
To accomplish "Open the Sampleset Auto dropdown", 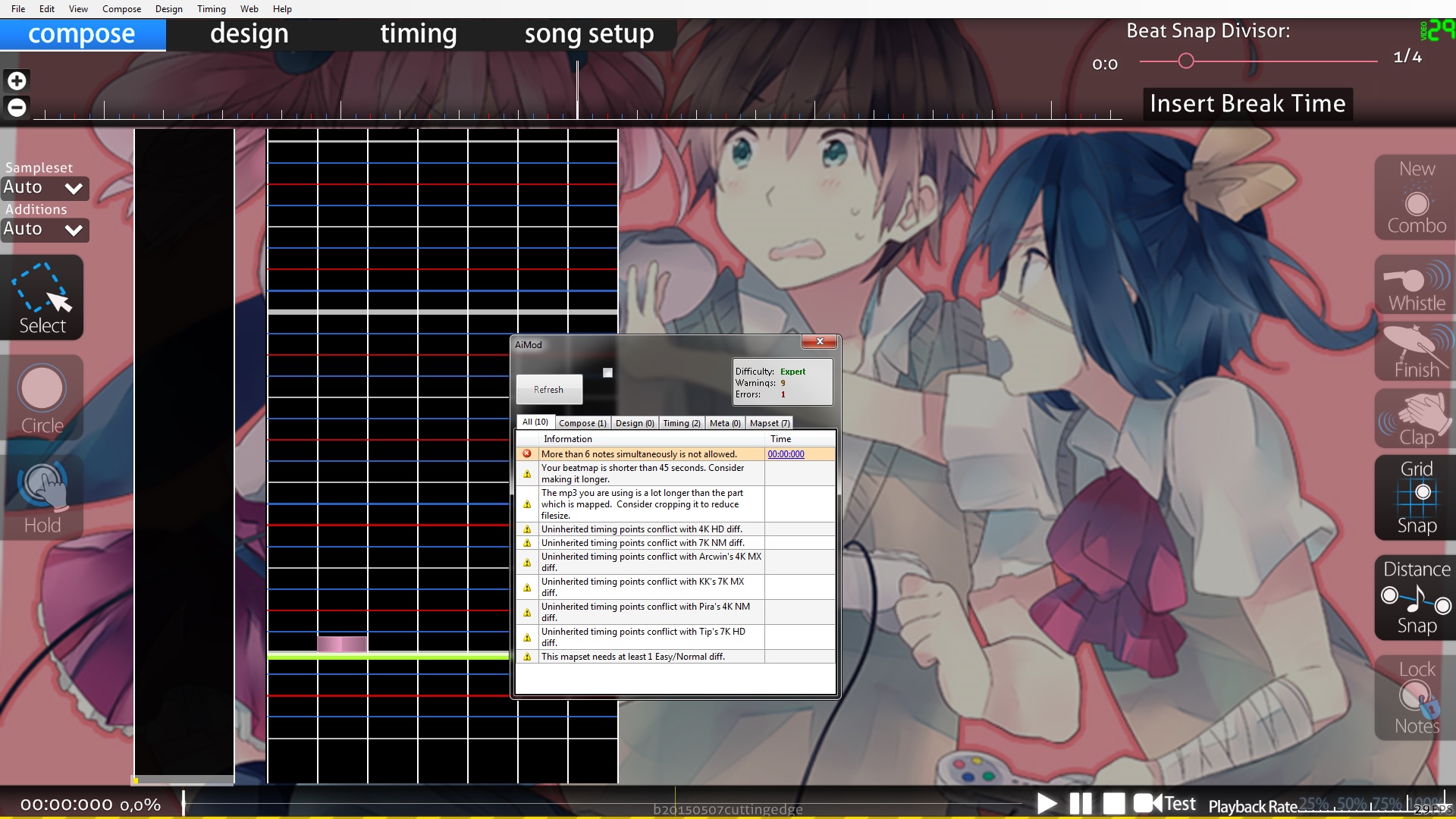I will pos(45,187).
